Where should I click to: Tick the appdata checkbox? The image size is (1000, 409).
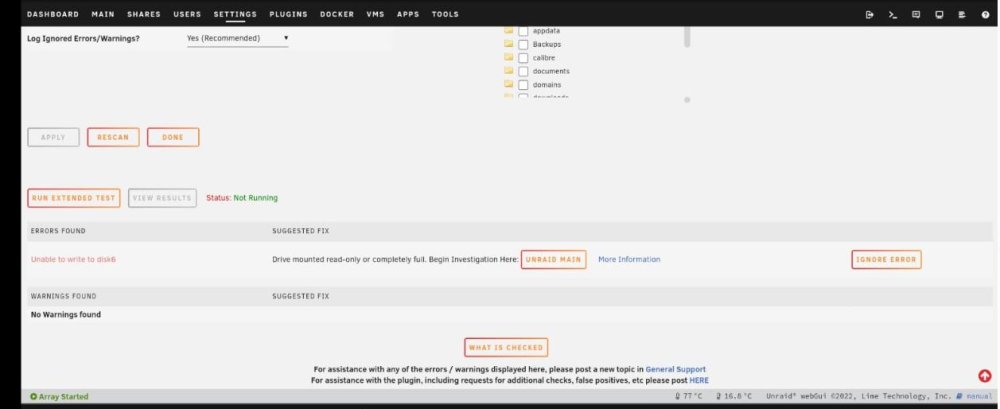[x=523, y=31]
